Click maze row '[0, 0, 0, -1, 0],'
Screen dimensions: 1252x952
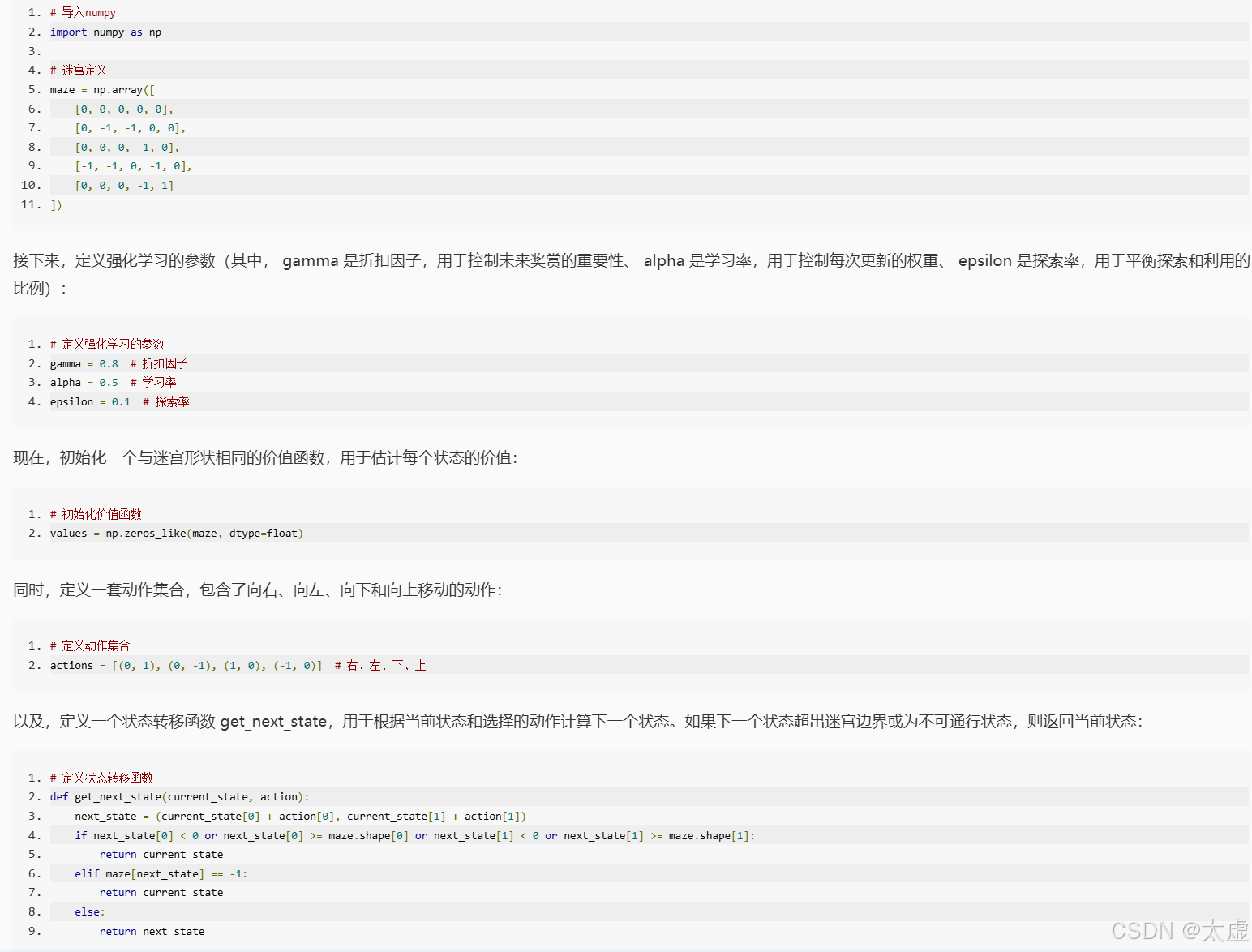tap(127, 148)
